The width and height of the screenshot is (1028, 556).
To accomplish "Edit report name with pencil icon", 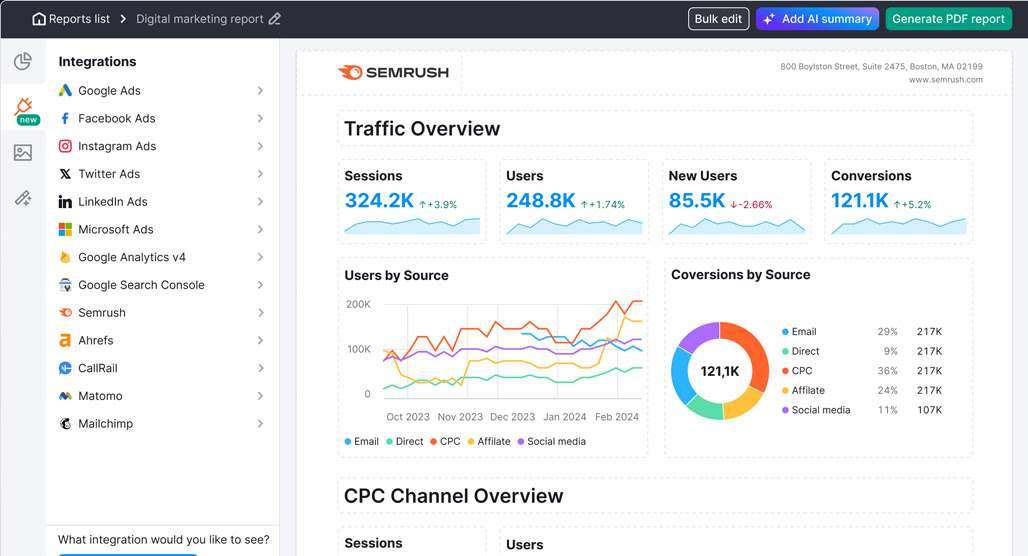I will (275, 19).
